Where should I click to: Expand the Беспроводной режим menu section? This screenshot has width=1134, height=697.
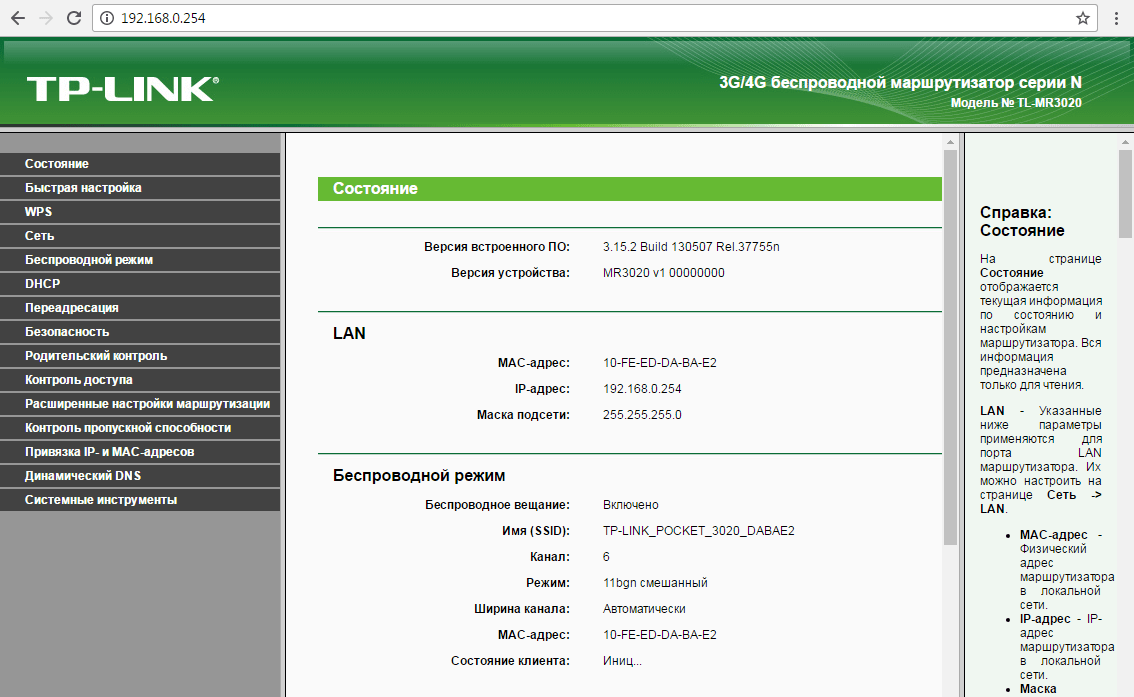click(89, 260)
